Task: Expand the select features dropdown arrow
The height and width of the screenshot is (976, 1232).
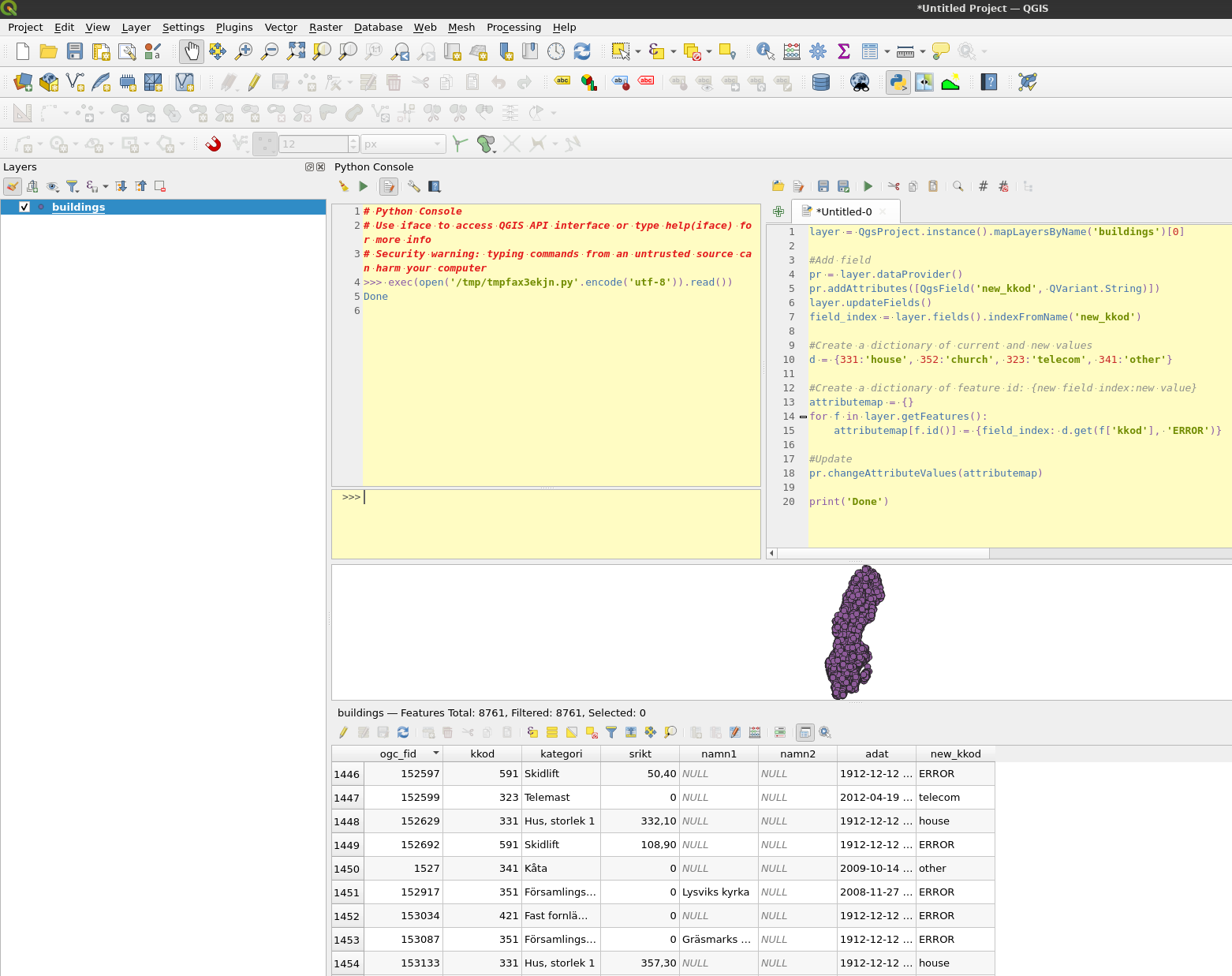Action: pos(638,51)
